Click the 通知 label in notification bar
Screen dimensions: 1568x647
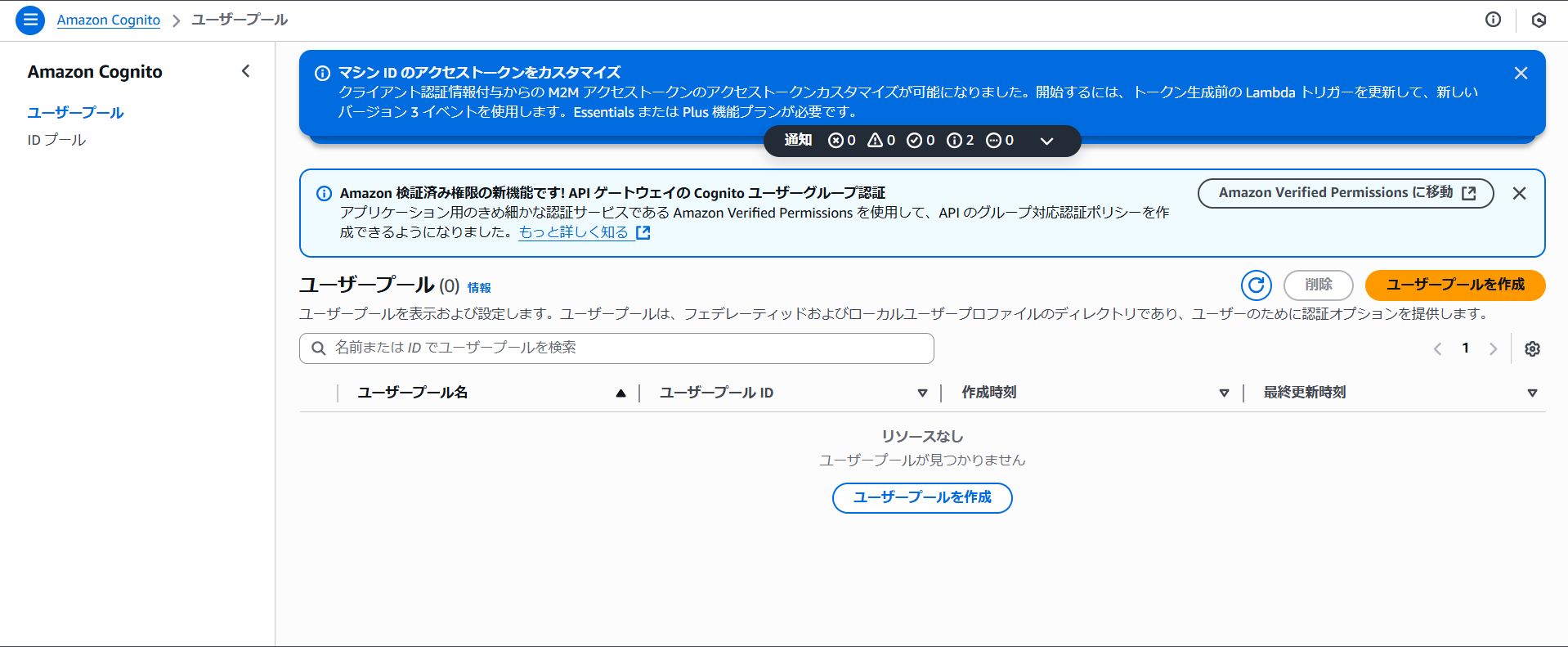798,141
